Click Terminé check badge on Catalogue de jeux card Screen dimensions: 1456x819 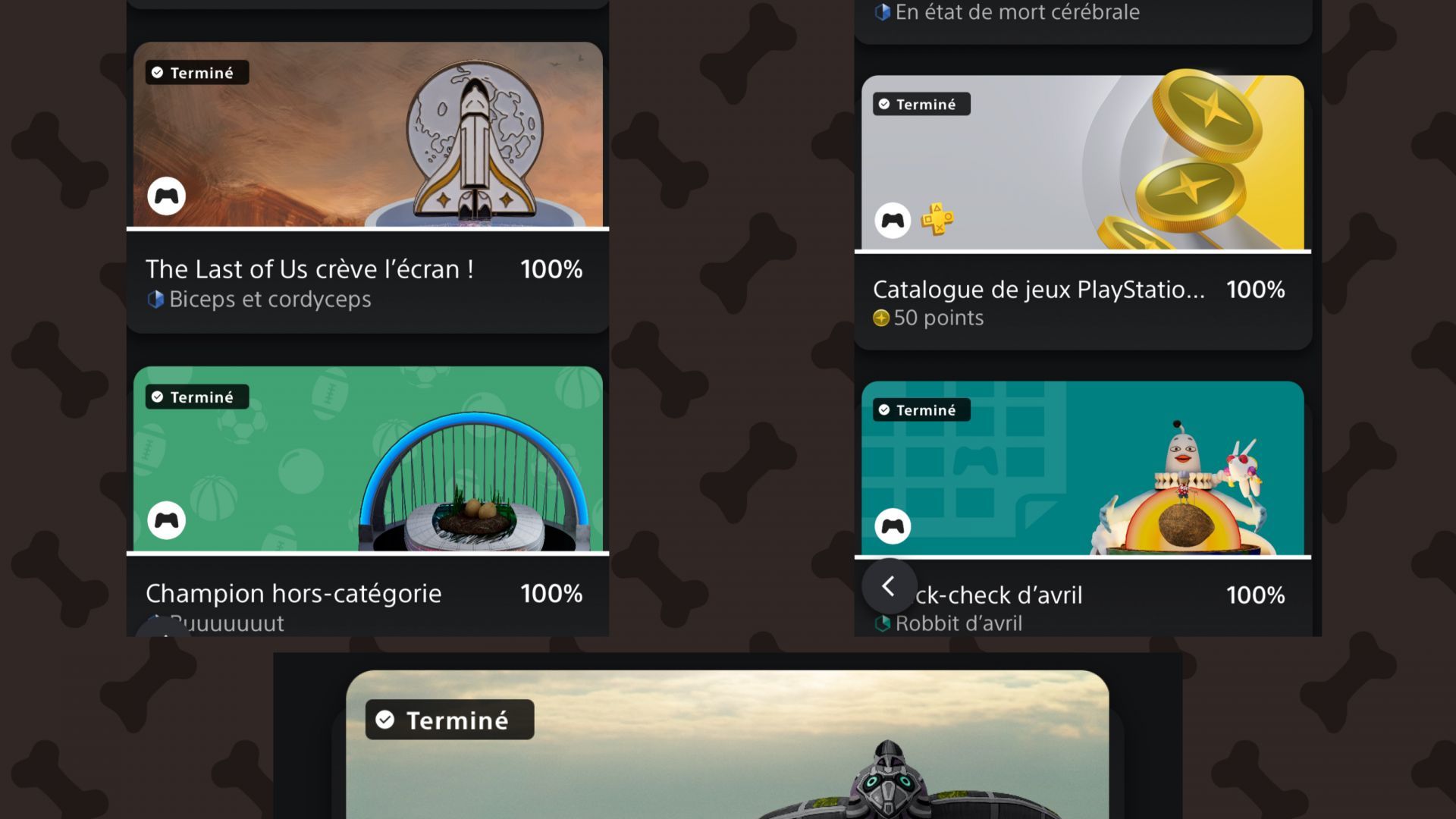pyautogui.click(x=921, y=104)
